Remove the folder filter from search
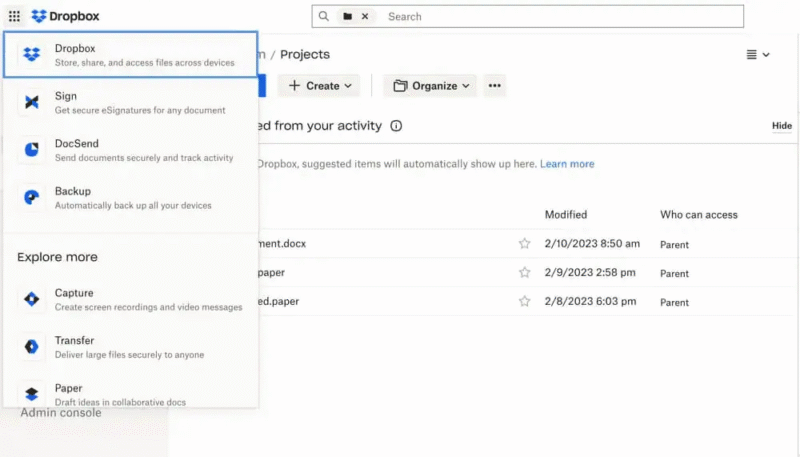The width and height of the screenshot is (800, 457). coord(365,16)
